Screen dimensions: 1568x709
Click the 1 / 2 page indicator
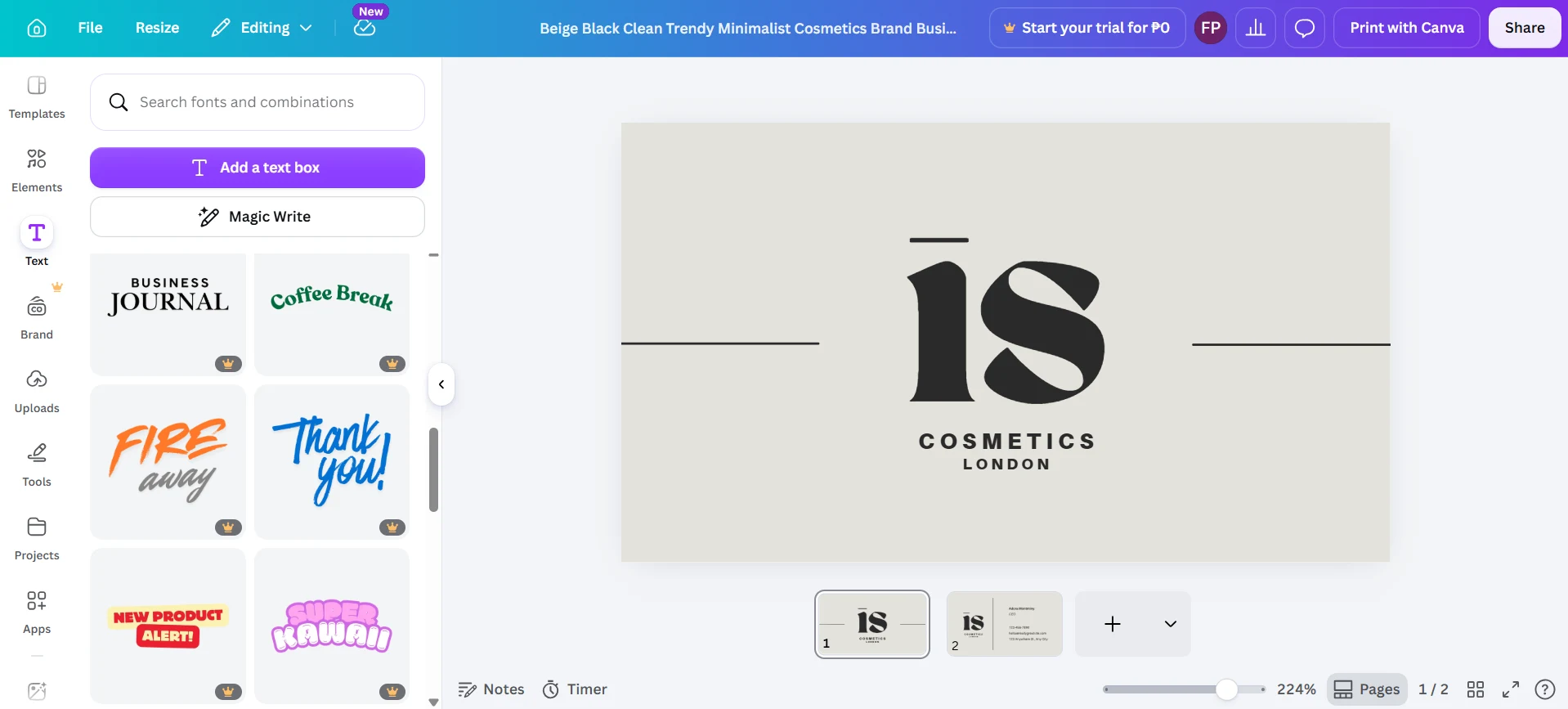pos(1433,689)
